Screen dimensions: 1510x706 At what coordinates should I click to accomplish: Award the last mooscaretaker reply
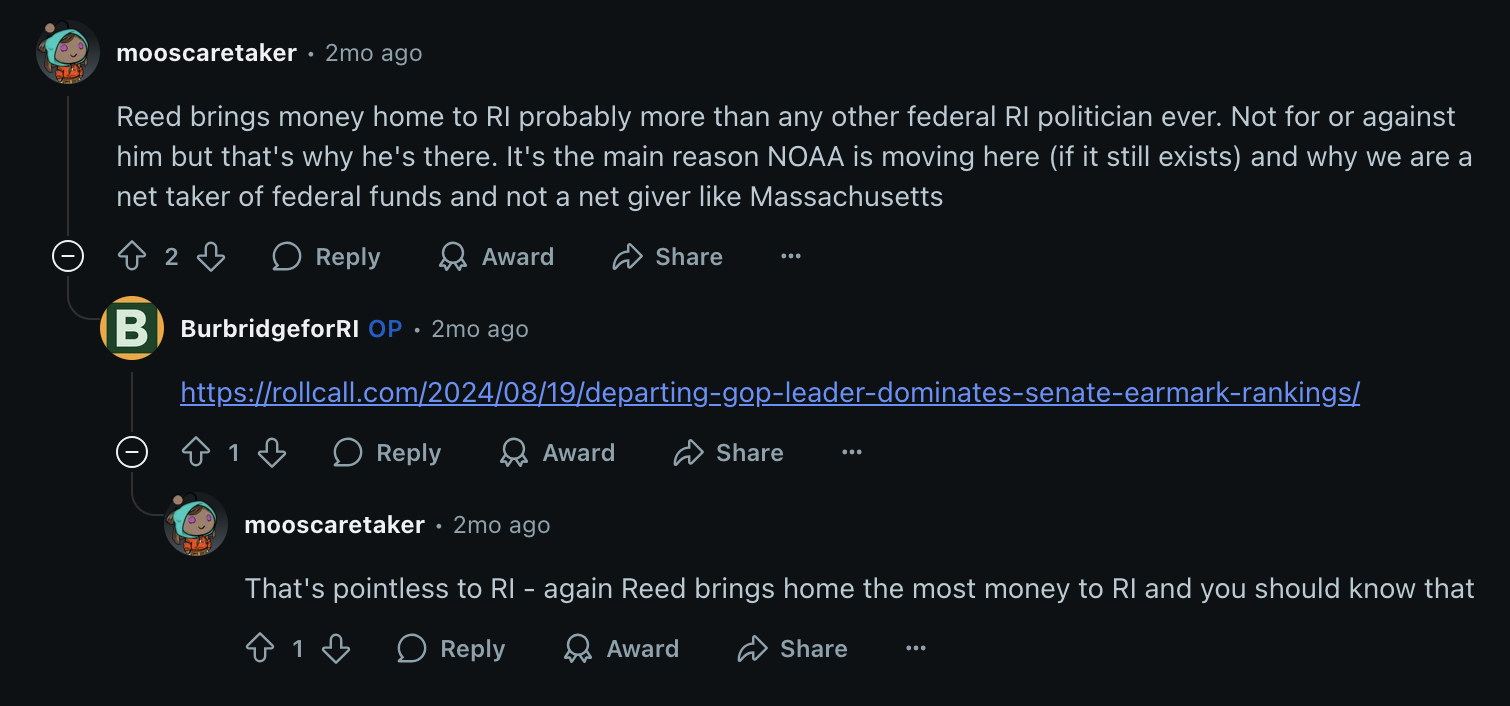pyautogui.click(x=622, y=649)
